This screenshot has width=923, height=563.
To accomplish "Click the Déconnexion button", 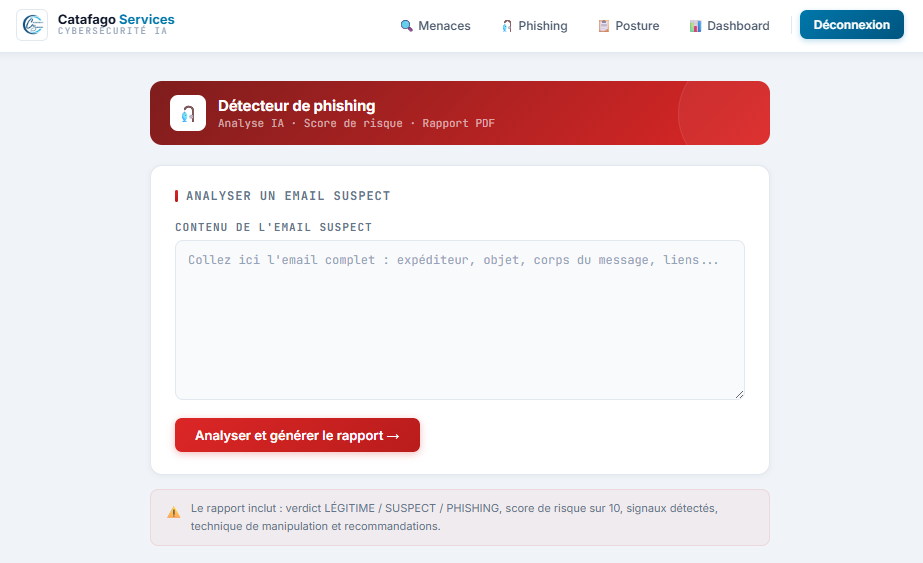I will coord(851,25).
